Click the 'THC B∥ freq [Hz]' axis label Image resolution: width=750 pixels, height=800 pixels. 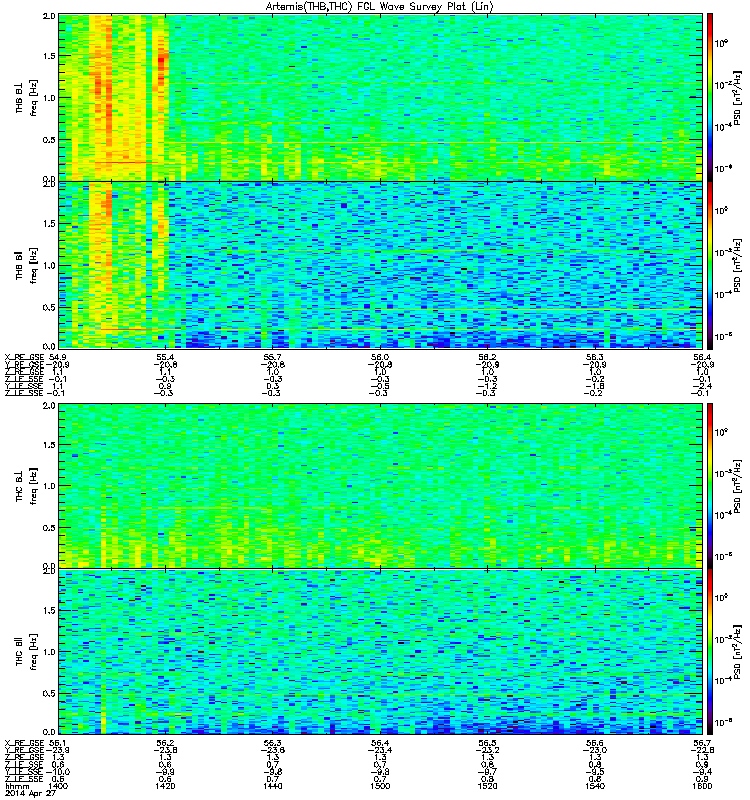tap(27, 652)
